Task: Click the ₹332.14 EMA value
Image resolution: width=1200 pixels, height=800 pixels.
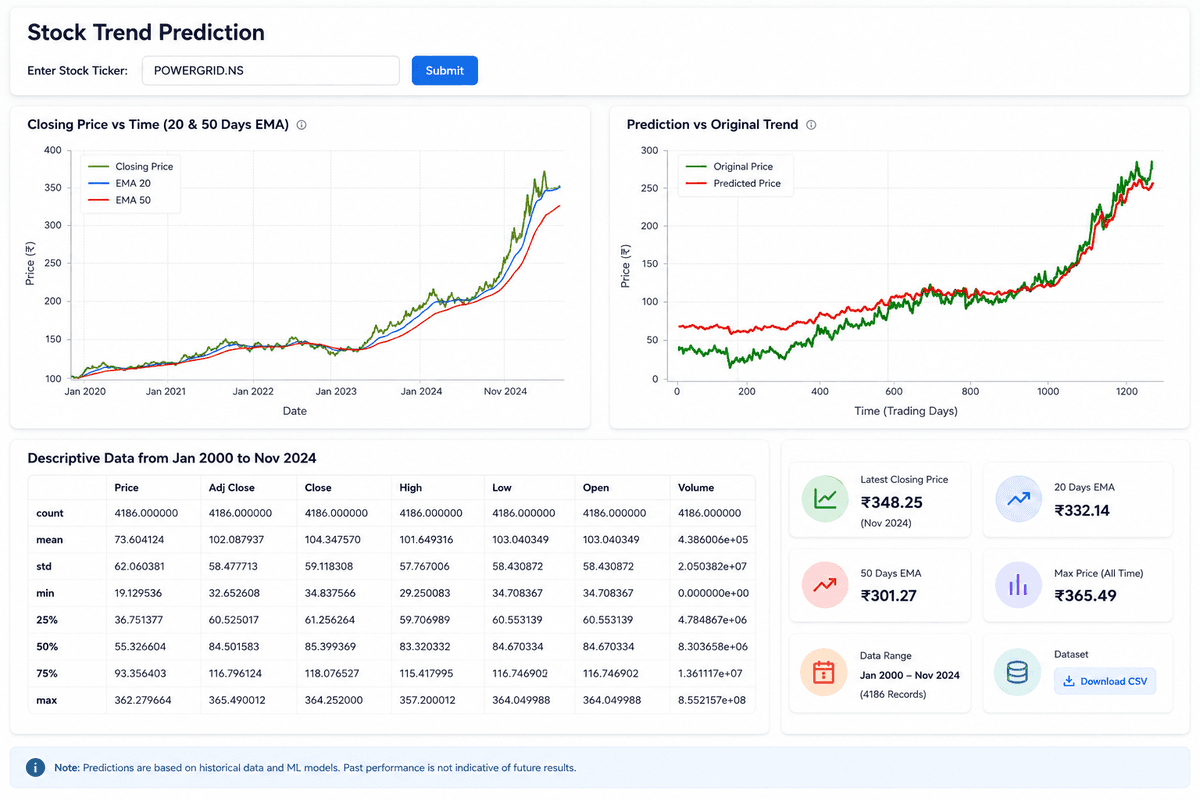Action: (x=1084, y=510)
